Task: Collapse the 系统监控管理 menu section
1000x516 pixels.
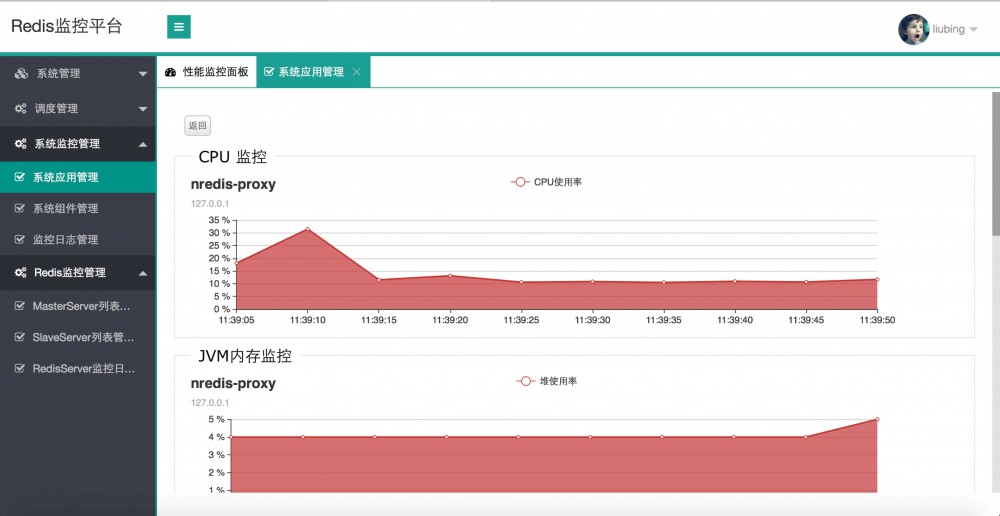Action: (x=78, y=144)
